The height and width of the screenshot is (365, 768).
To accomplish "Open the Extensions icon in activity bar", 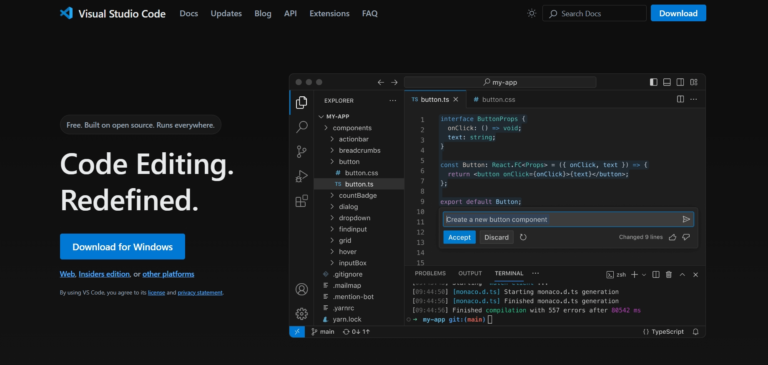I will [302, 201].
